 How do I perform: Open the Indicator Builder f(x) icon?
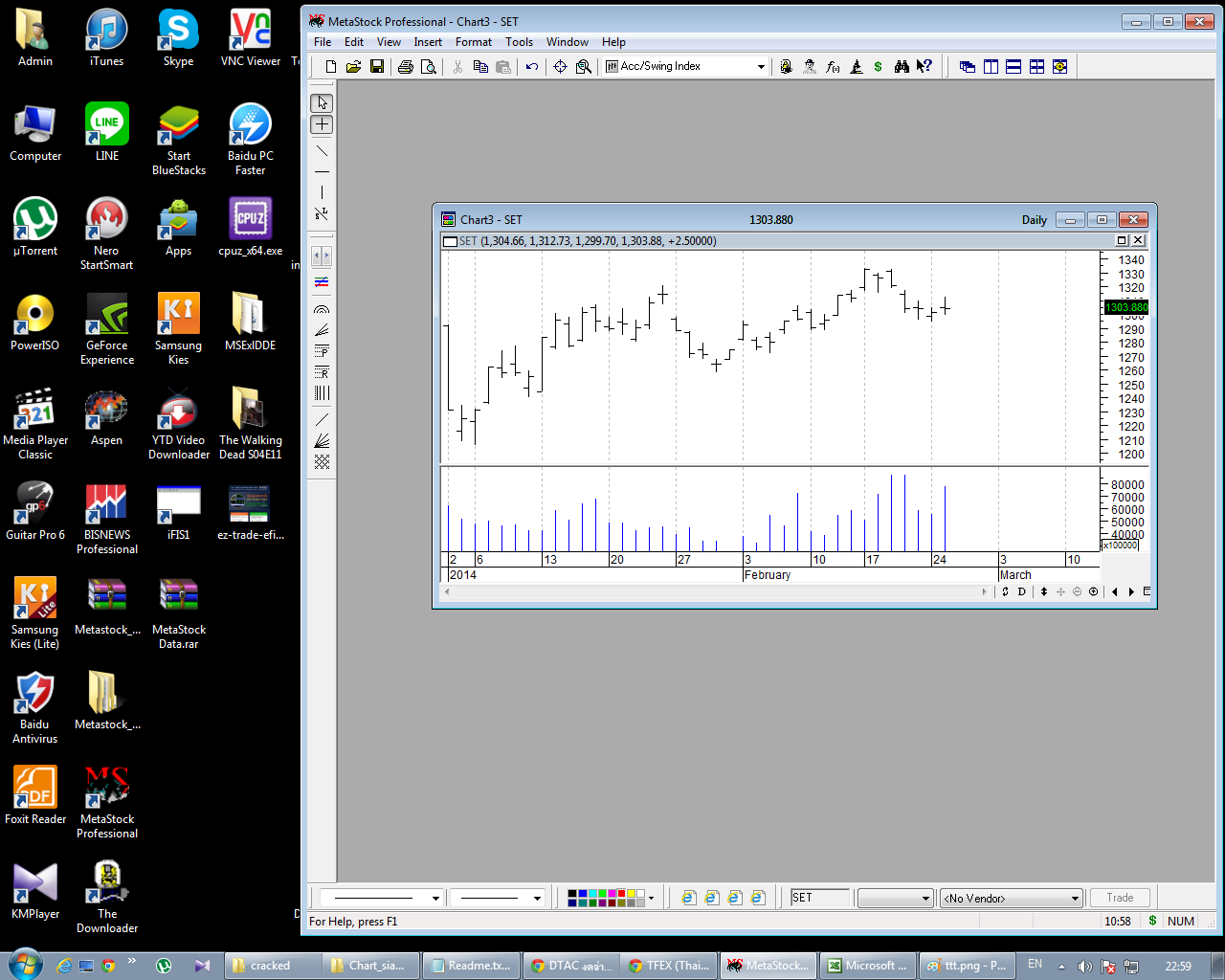(833, 67)
